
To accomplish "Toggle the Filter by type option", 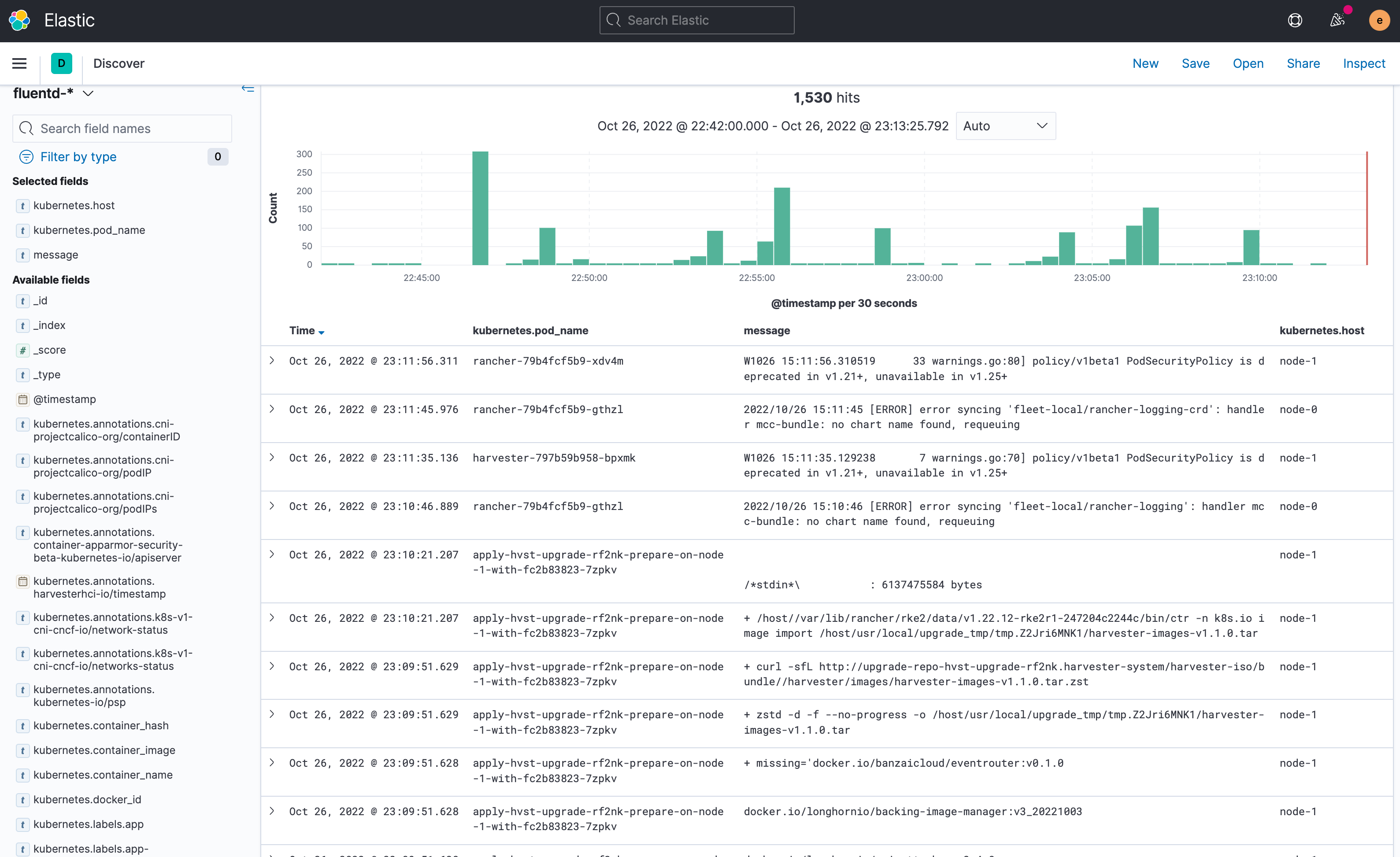I will coord(78,157).
